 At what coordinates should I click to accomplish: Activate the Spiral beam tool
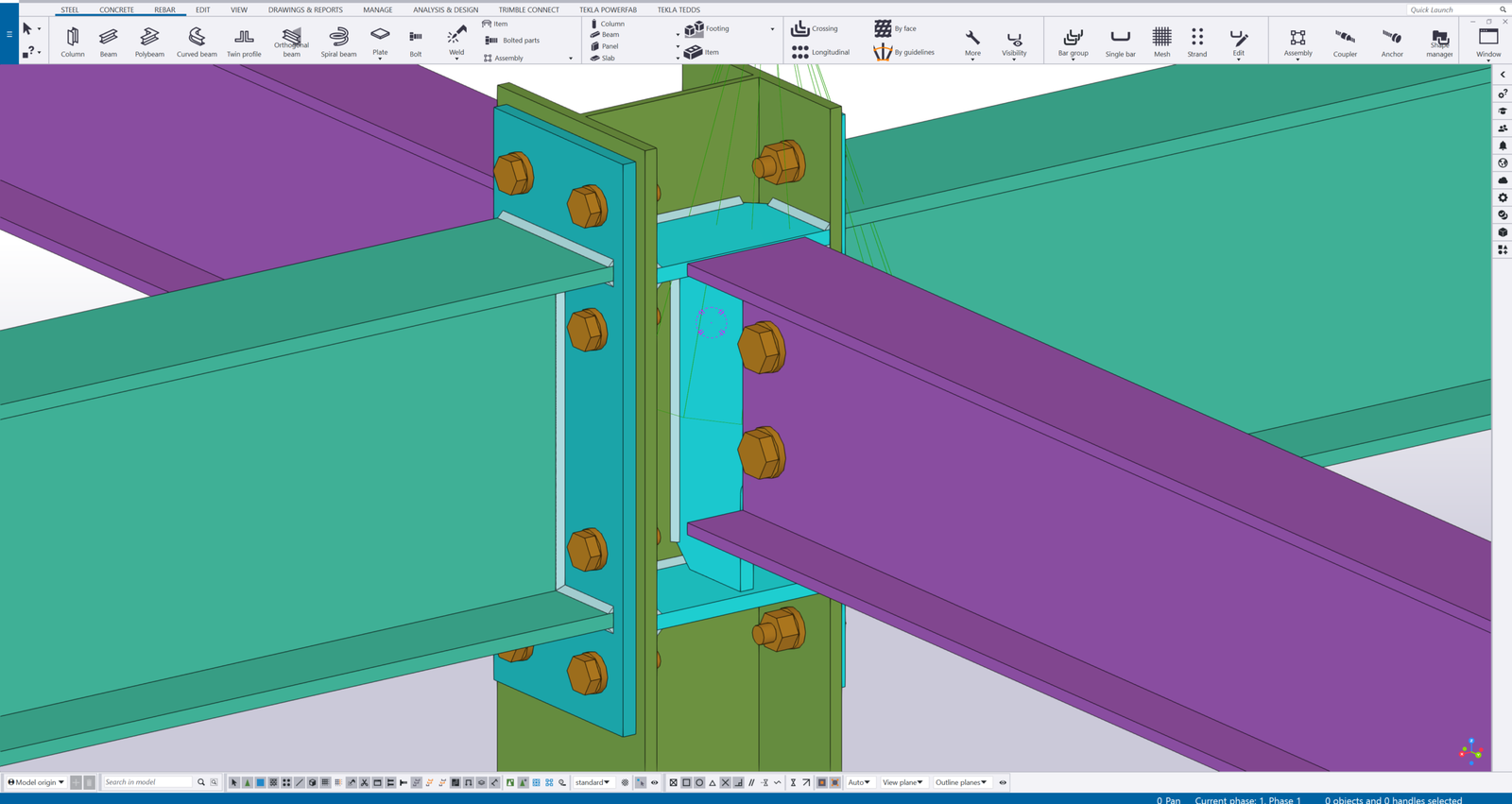[x=338, y=42]
